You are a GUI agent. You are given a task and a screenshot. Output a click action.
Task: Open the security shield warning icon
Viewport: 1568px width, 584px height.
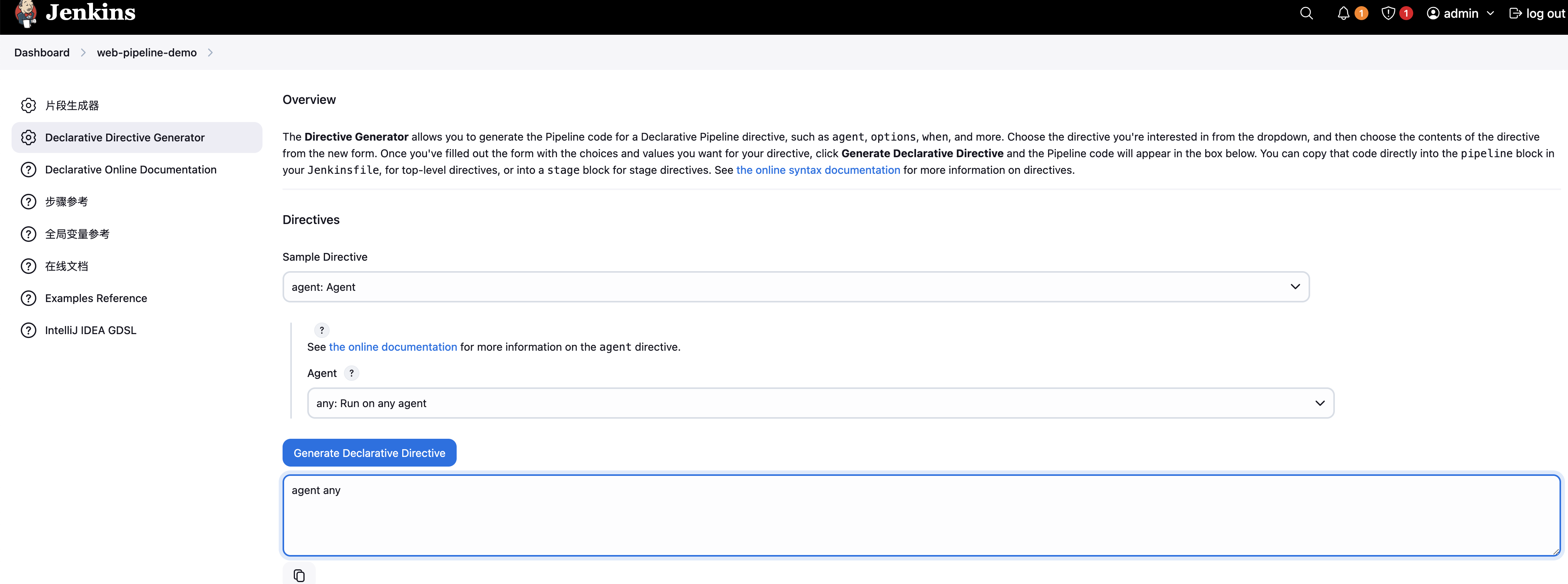pyautogui.click(x=1389, y=14)
